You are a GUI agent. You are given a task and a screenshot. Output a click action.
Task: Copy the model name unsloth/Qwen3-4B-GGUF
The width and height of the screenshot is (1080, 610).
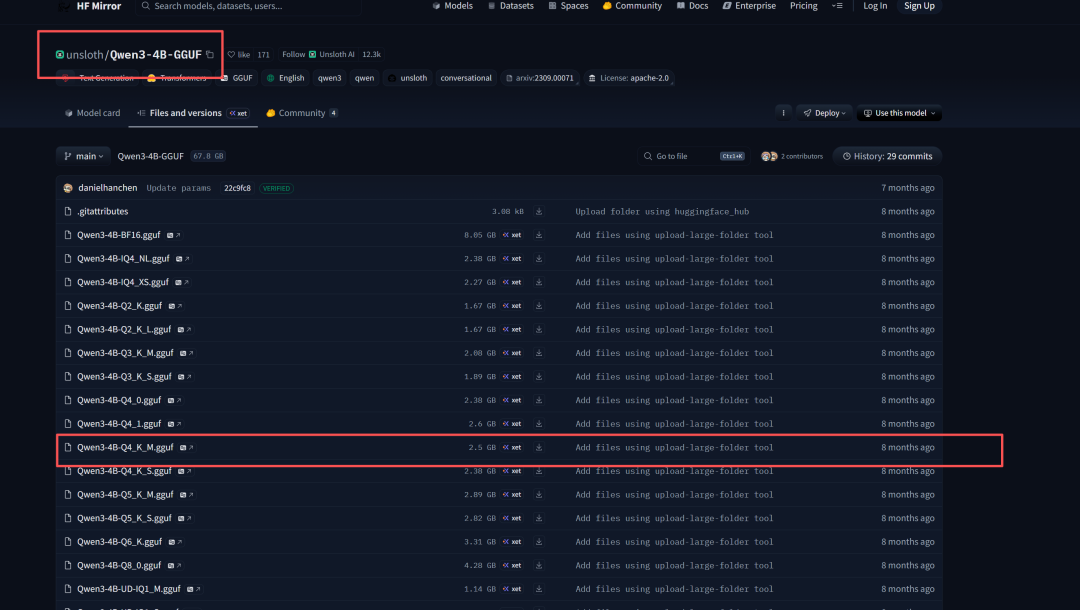pos(210,54)
